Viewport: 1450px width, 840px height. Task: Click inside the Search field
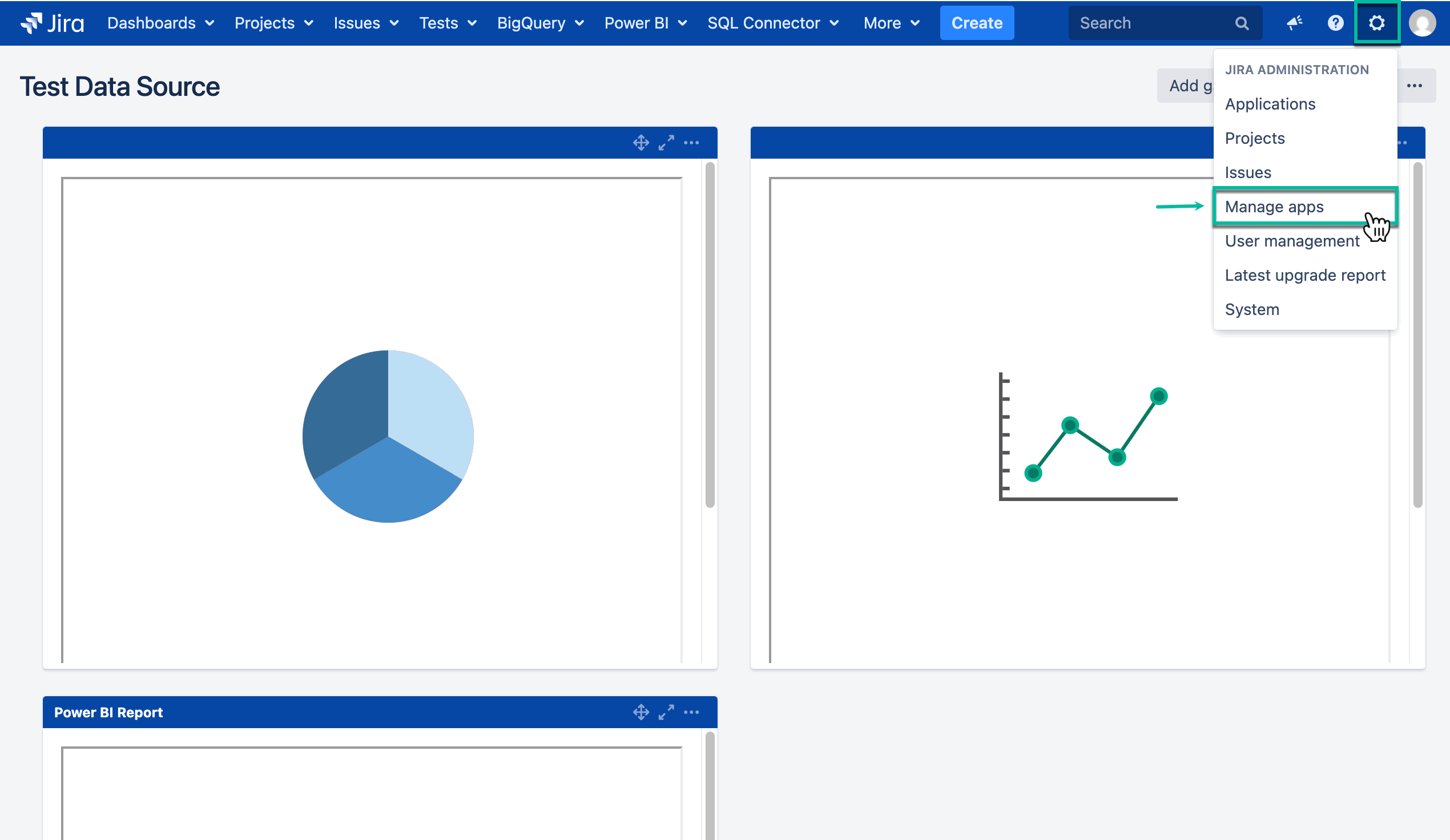coord(1151,23)
